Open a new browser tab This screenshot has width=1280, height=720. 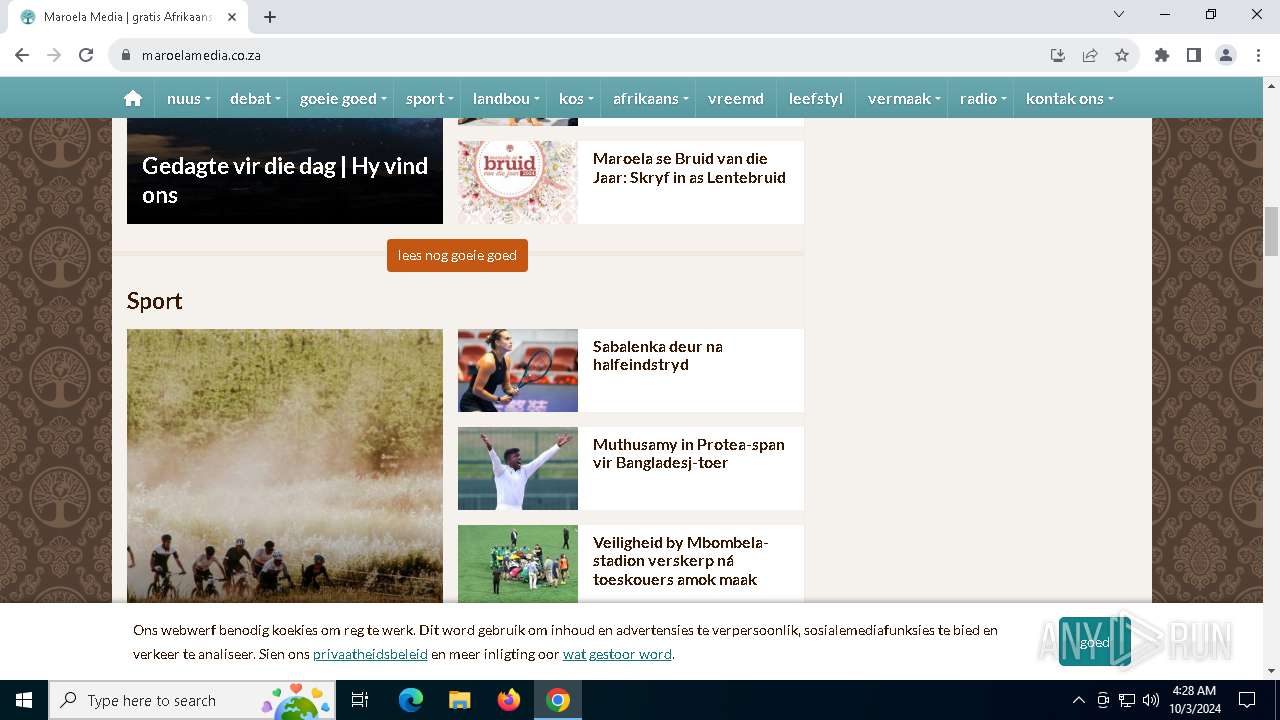[270, 16]
